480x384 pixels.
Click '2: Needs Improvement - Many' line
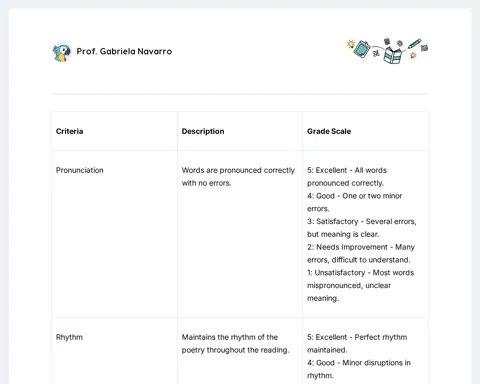coord(361,247)
